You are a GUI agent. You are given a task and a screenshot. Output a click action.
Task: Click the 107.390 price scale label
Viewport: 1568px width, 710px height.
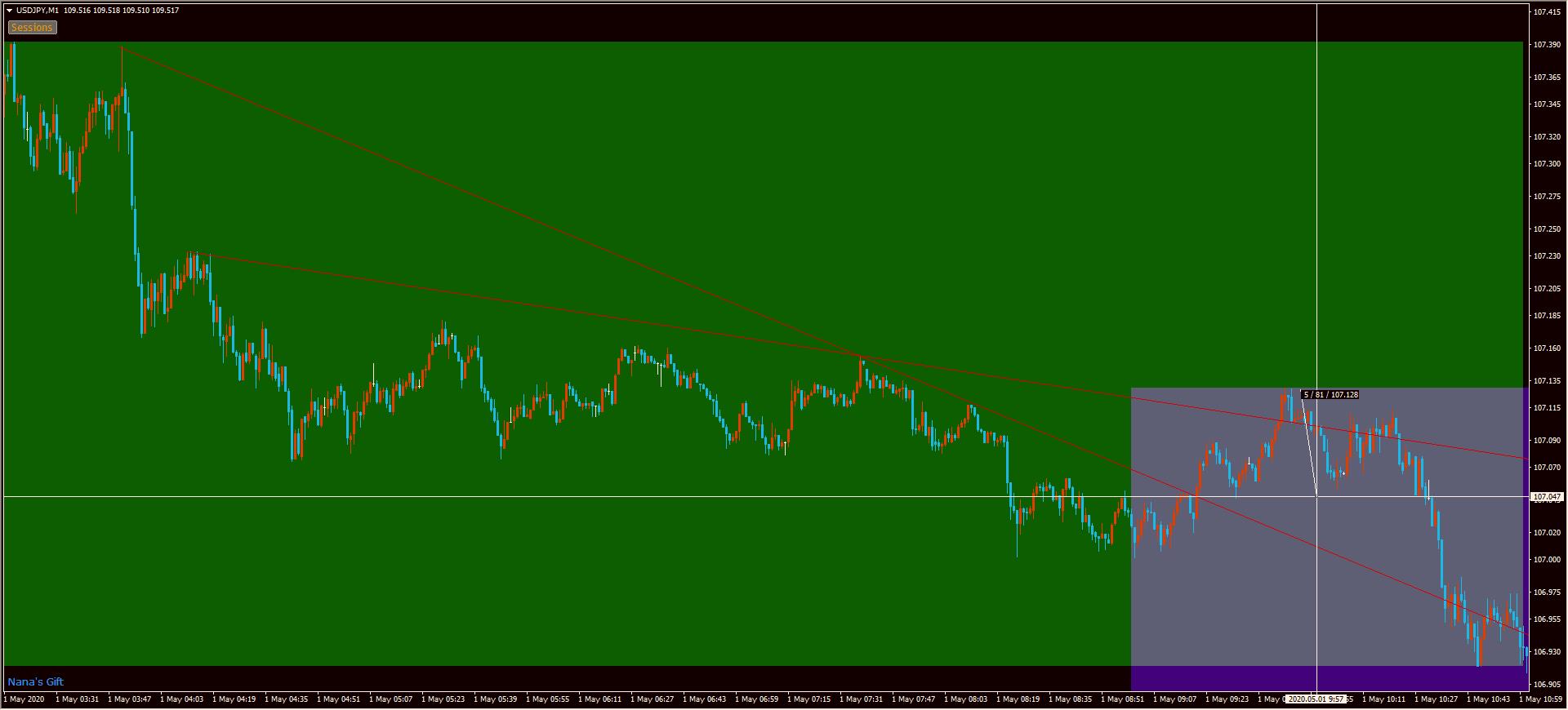point(1547,45)
